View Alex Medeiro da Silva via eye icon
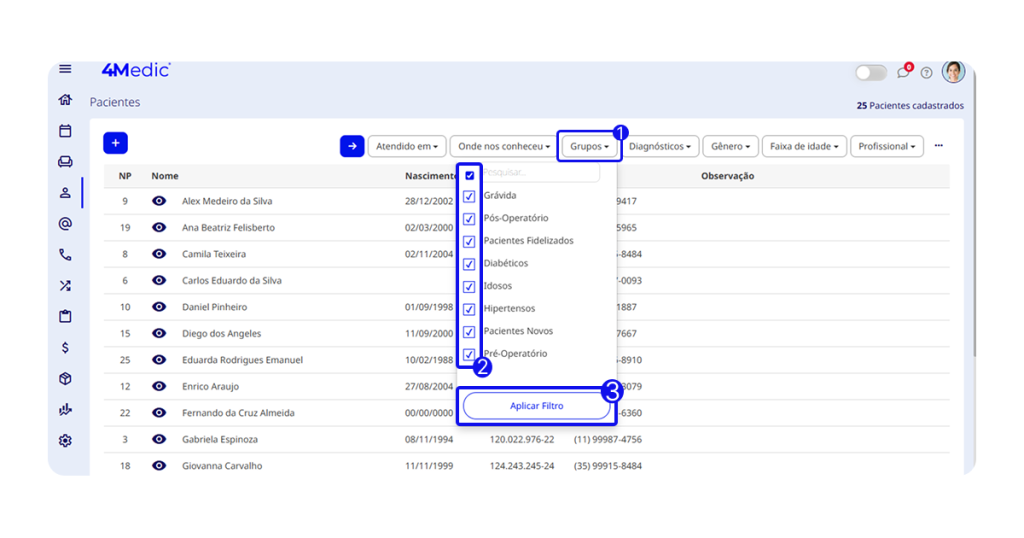This screenshot has height=538, width=1024. pos(159,201)
